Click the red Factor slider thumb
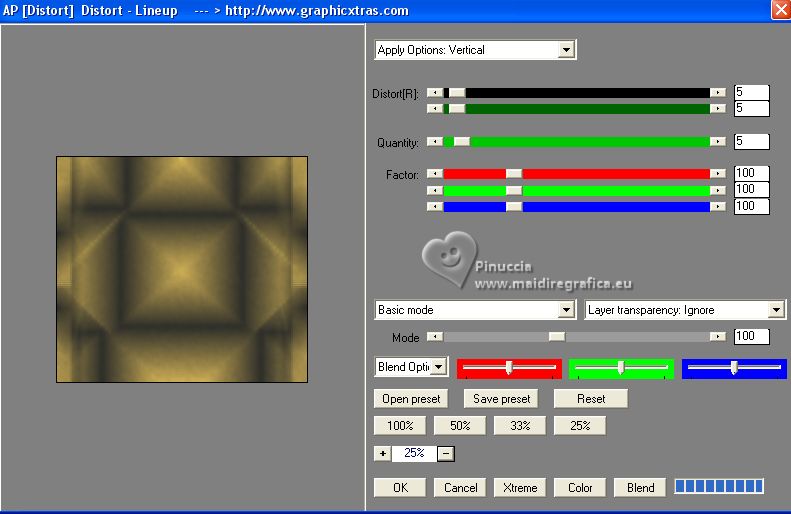This screenshot has width=791, height=514. (x=514, y=174)
